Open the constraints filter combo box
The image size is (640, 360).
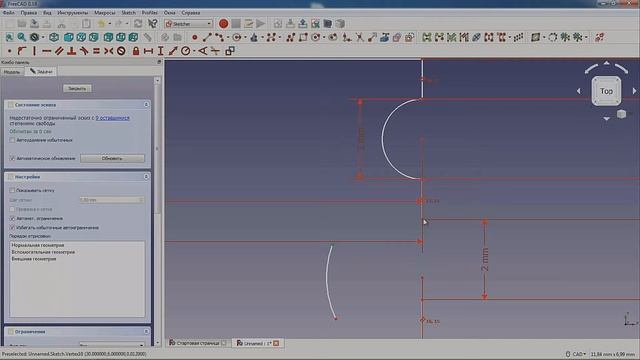[112, 345]
